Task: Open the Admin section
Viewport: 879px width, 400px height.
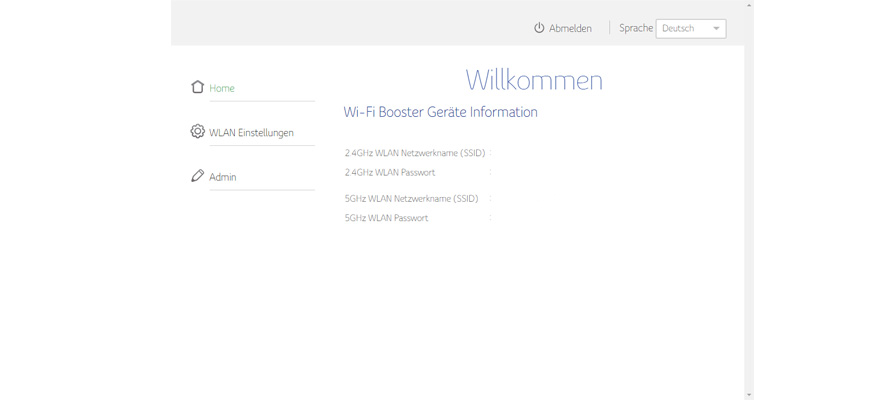Action: coord(223,177)
